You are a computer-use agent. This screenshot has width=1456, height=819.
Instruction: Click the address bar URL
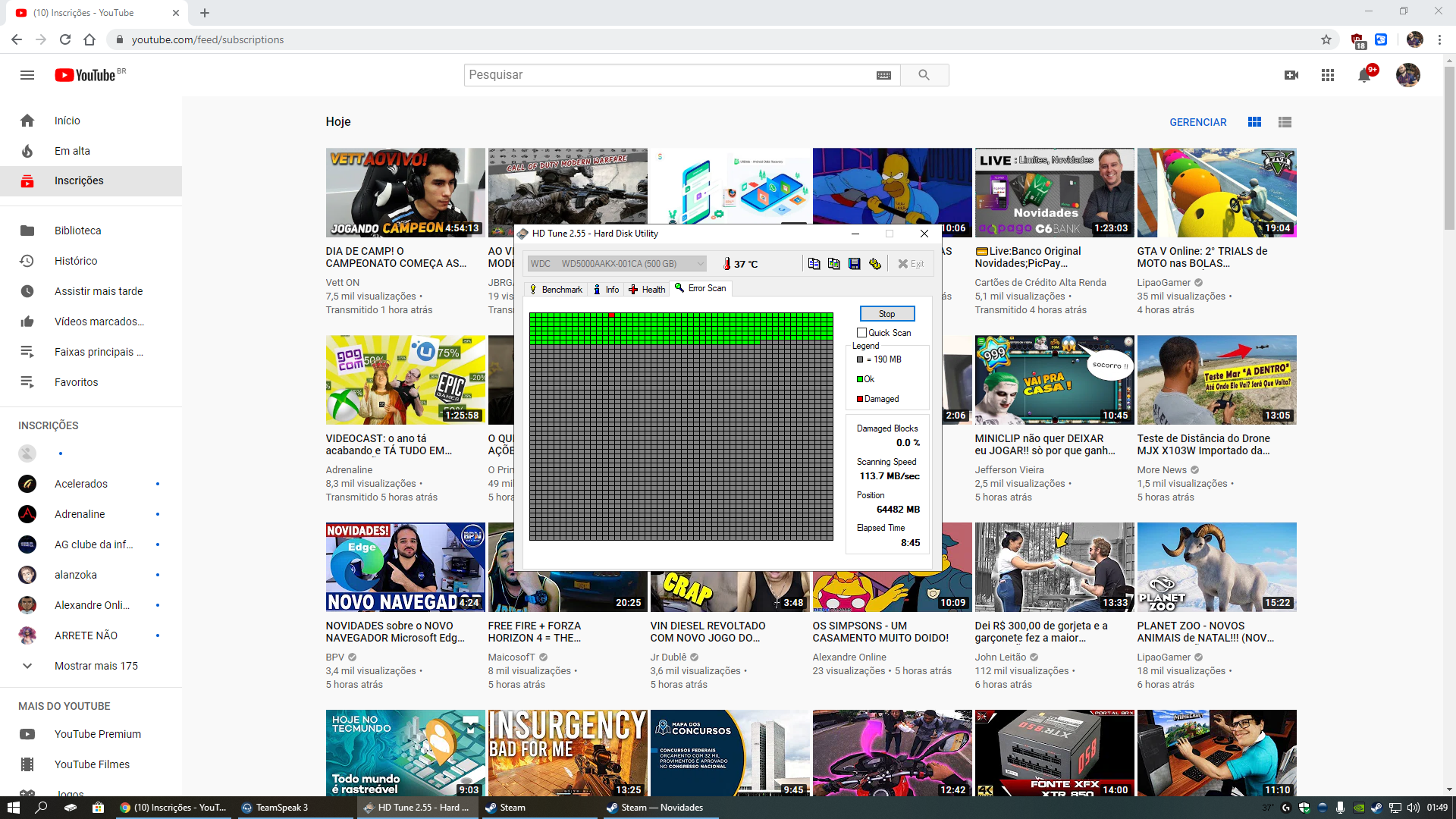(x=208, y=39)
